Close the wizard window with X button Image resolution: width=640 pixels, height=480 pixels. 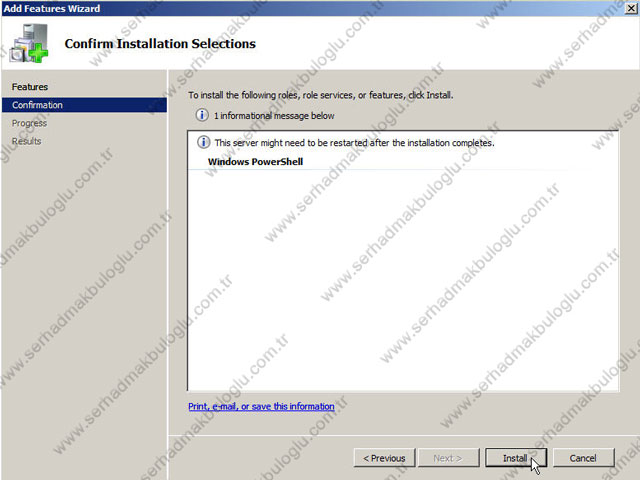click(631, 8)
